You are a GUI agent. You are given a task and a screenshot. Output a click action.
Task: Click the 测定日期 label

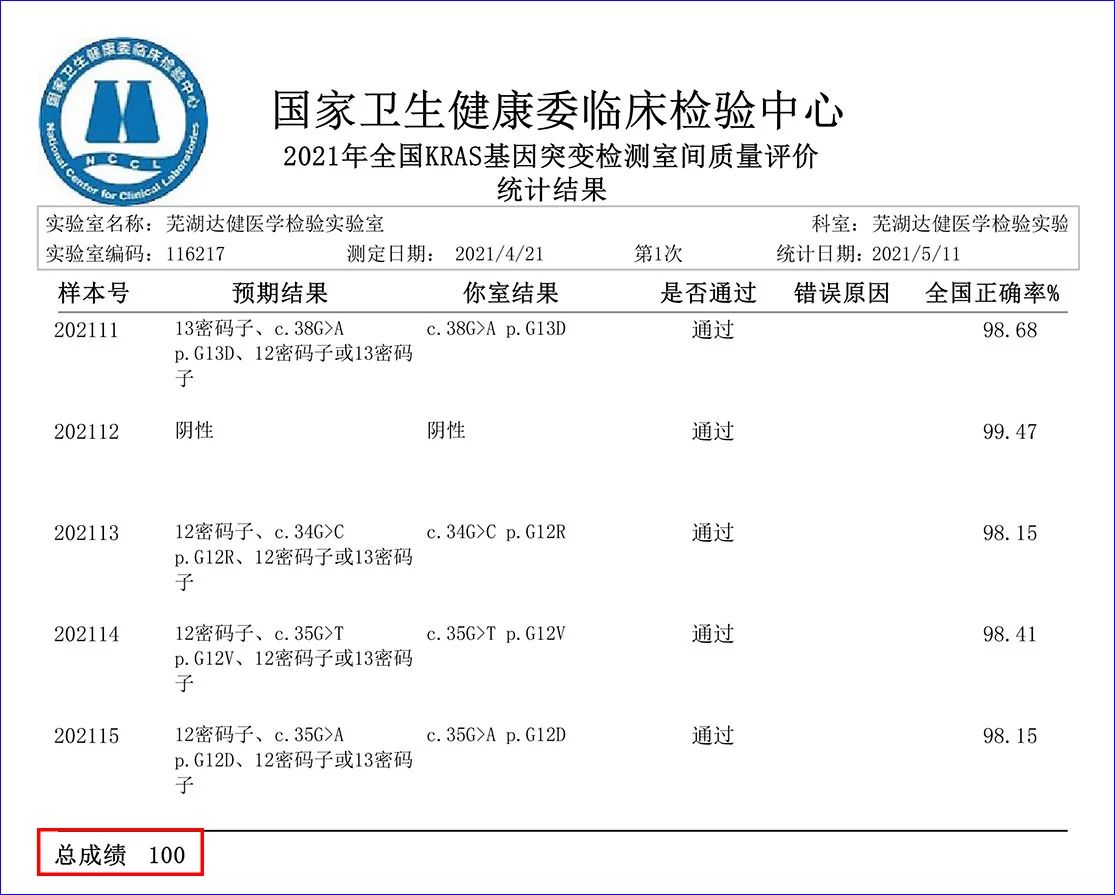coord(390,254)
